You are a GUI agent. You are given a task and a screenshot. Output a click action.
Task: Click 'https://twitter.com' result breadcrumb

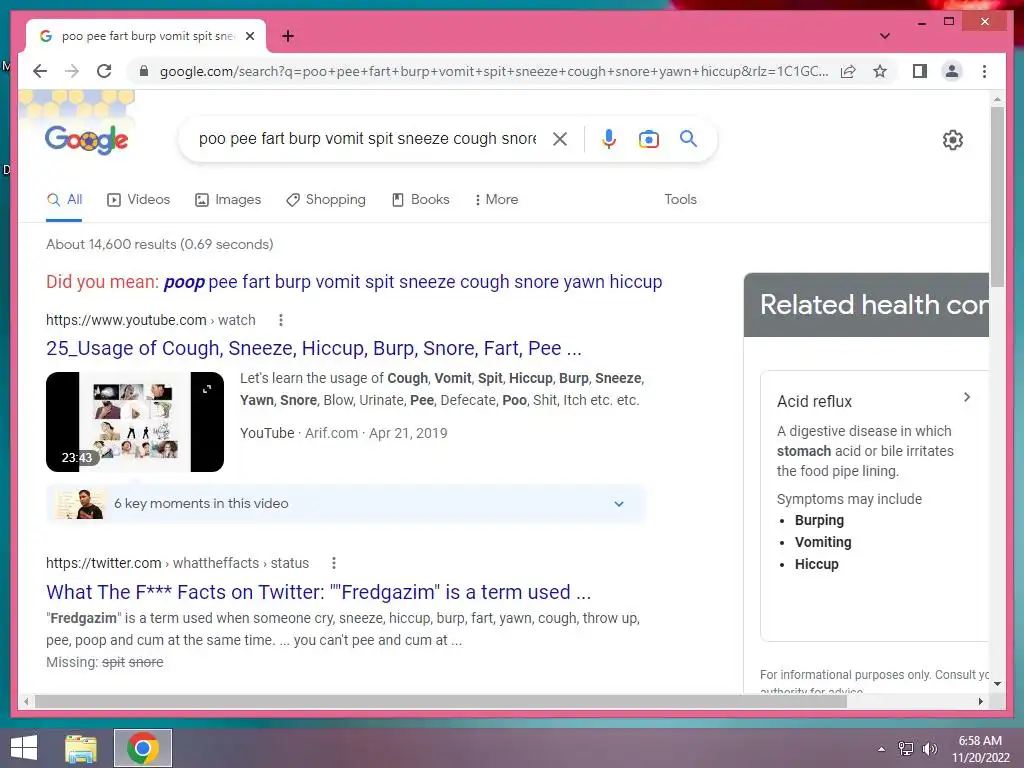click(178, 563)
